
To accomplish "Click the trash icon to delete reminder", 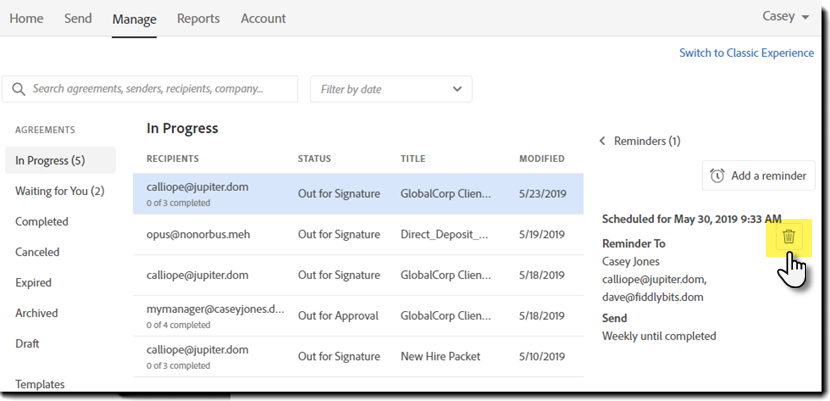I will tap(788, 237).
